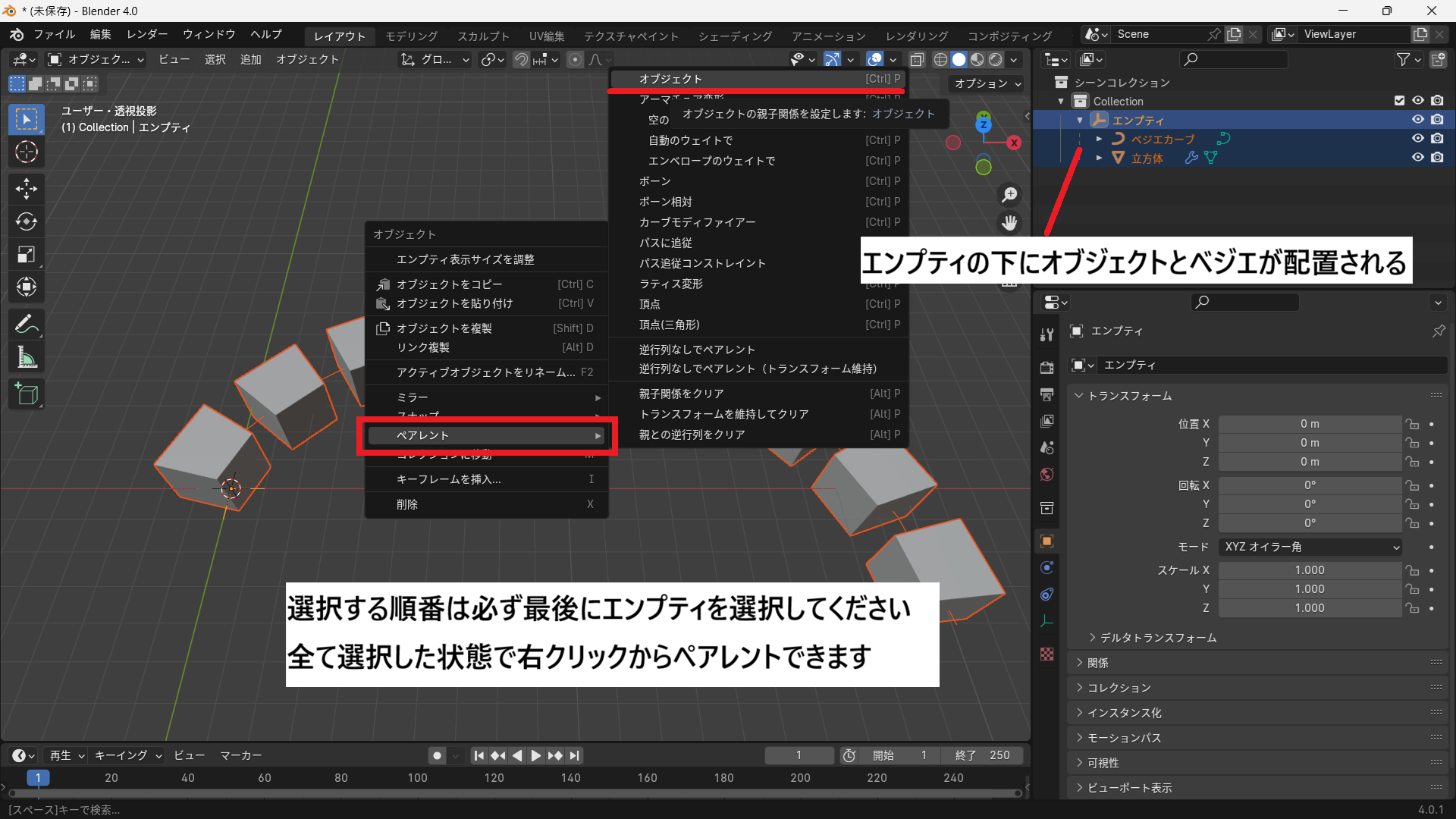1456x819 pixels.
Task: Hide the ベジエカーブ object in the viewport
Action: [1417, 139]
